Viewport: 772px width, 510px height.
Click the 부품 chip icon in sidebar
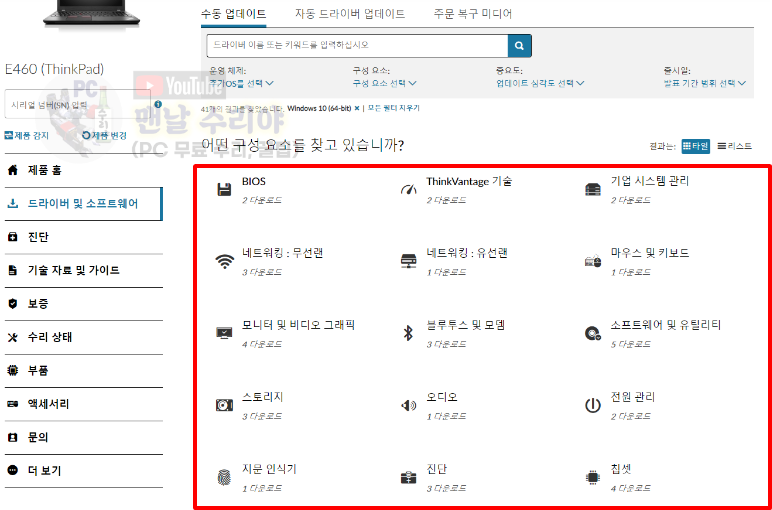(x=13, y=371)
